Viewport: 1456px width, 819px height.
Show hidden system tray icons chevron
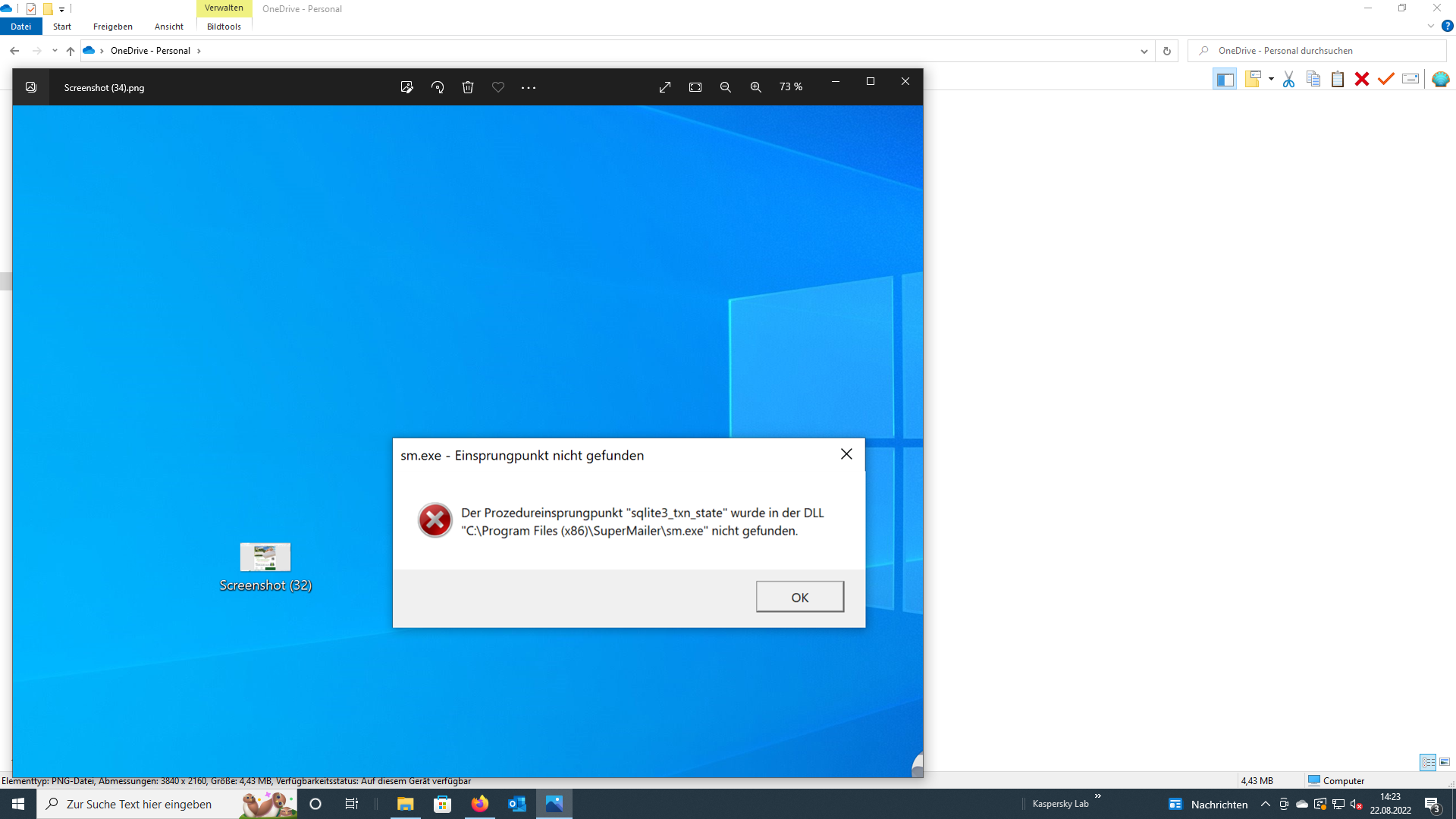click(x=1266, y=805)
